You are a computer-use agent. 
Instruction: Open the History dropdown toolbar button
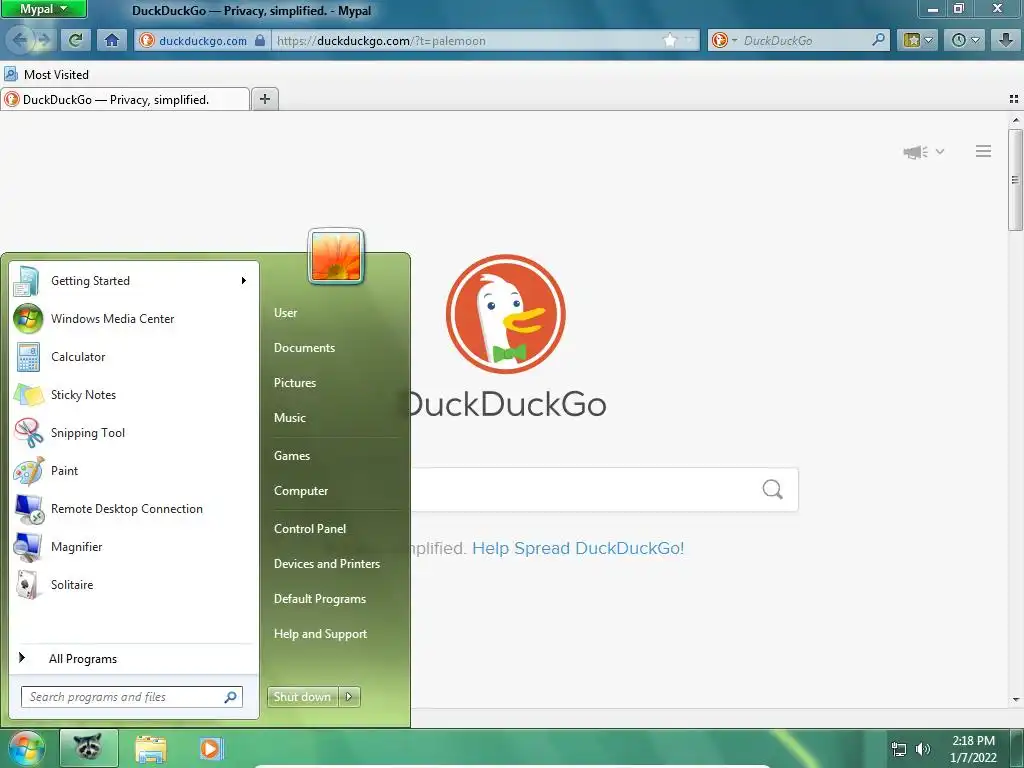(965, 40)
